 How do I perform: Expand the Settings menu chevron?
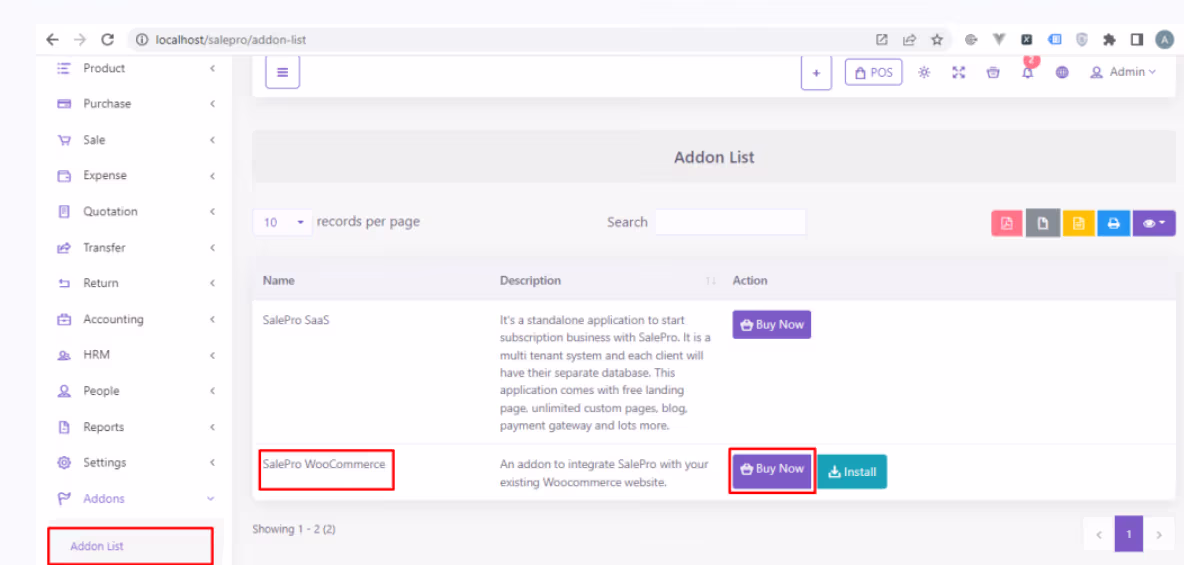[212, 462]
